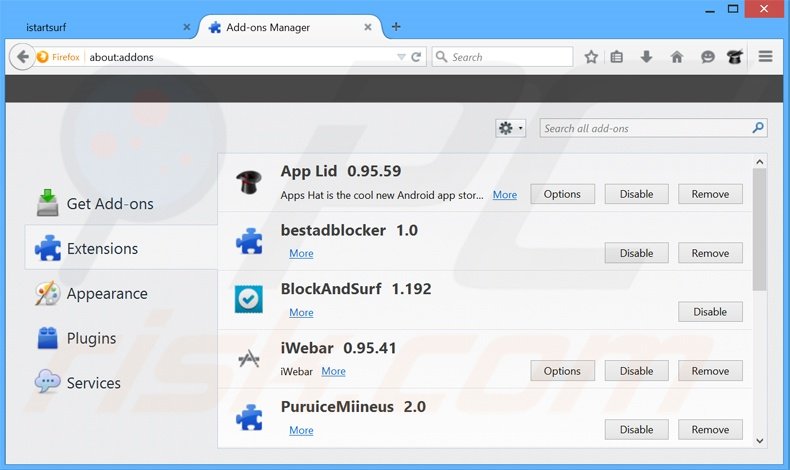
Task: Click the scrollbar down arrow
Action: [760, 441]
